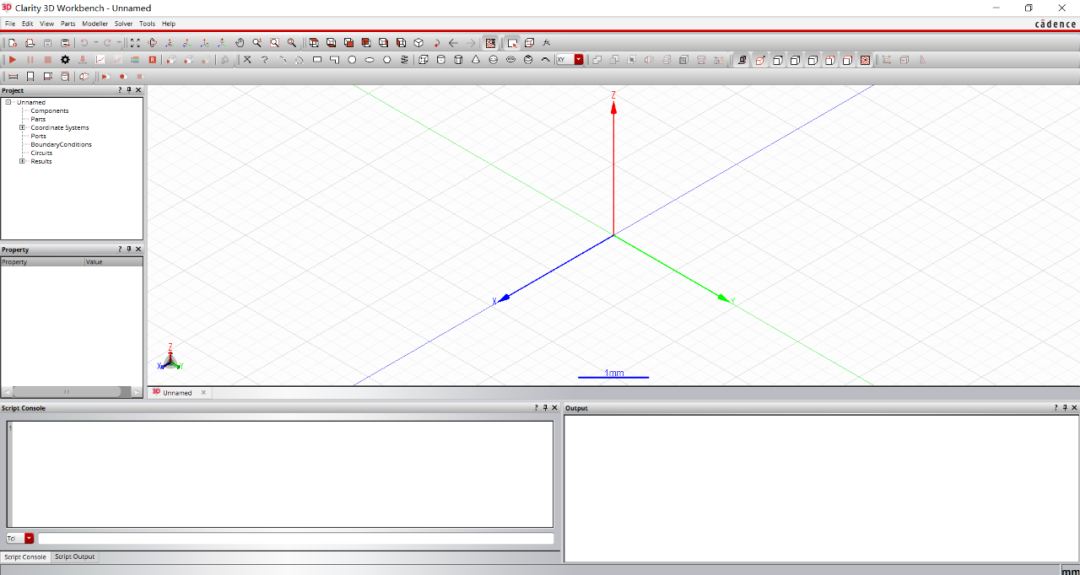1080x575 pixels.
Task: Click the red Run simulation play button
Action: [x=12, y=60]
